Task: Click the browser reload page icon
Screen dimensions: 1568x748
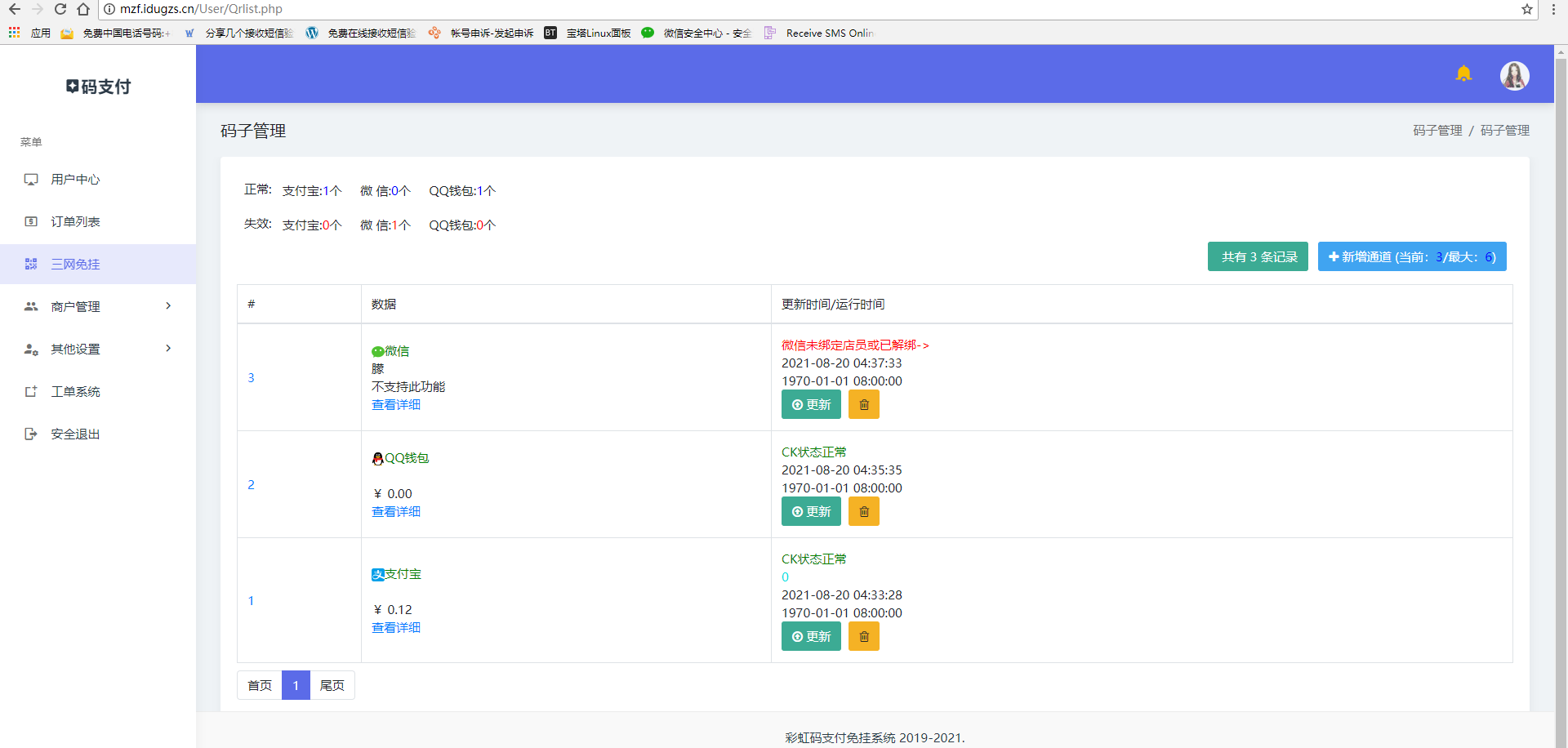Action: [x=60, y=9]
